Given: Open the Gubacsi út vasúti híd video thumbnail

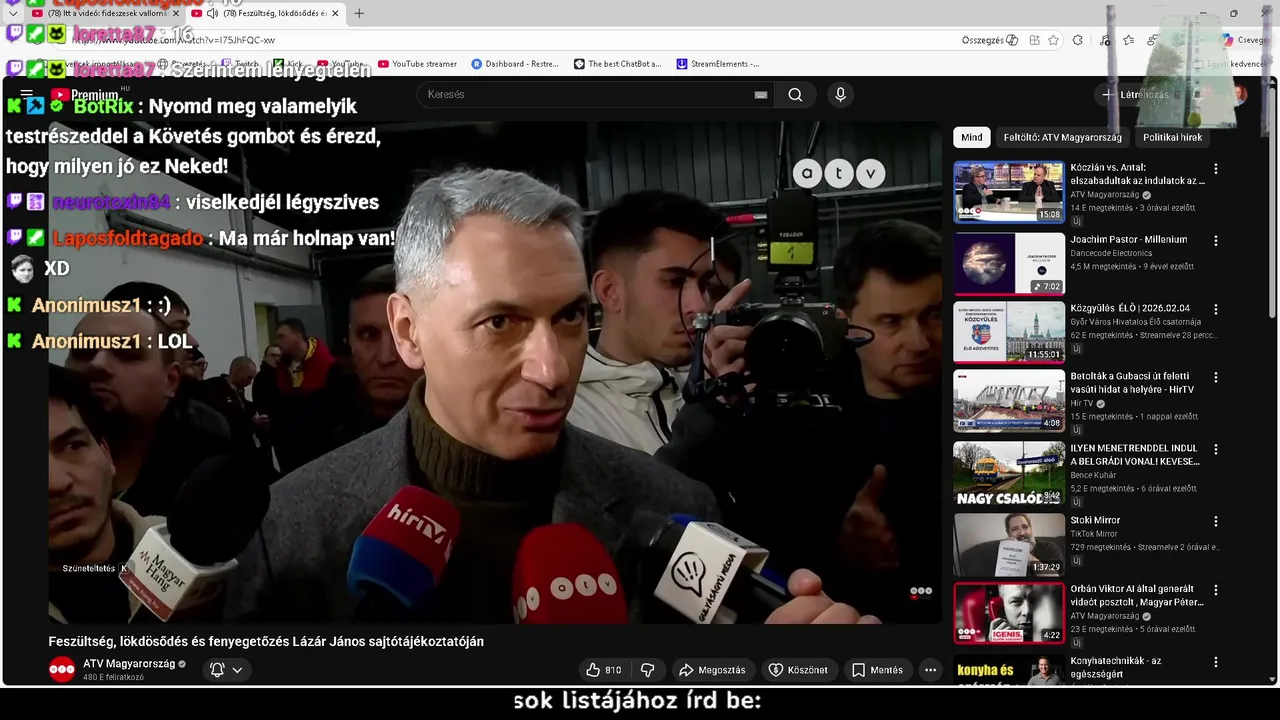Looking at the screenshot, I should click(1009, 402).
